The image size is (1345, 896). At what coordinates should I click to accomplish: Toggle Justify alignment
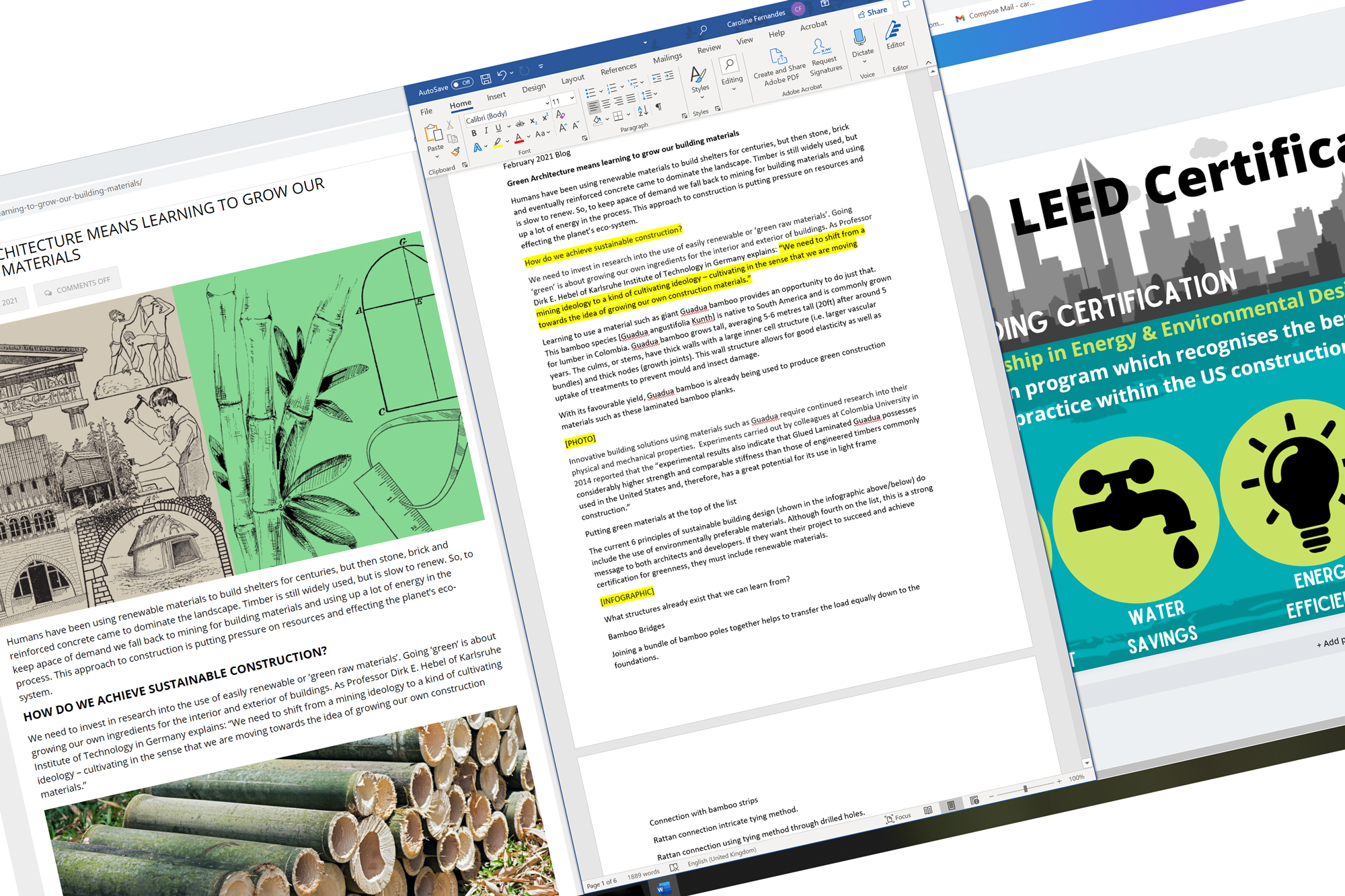click(x=631, y=99)
